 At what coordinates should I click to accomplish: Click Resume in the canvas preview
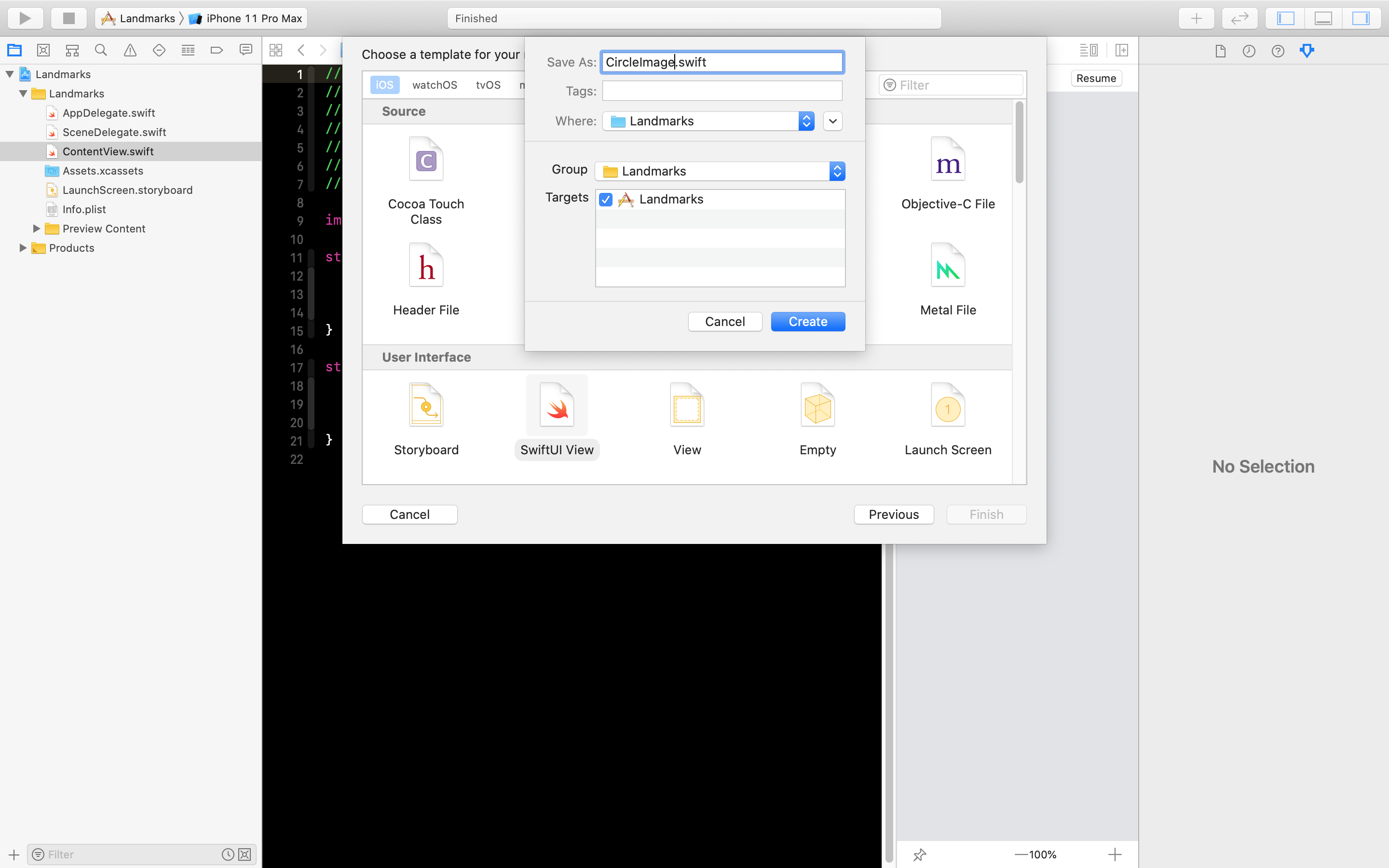tap(1096, 78)
